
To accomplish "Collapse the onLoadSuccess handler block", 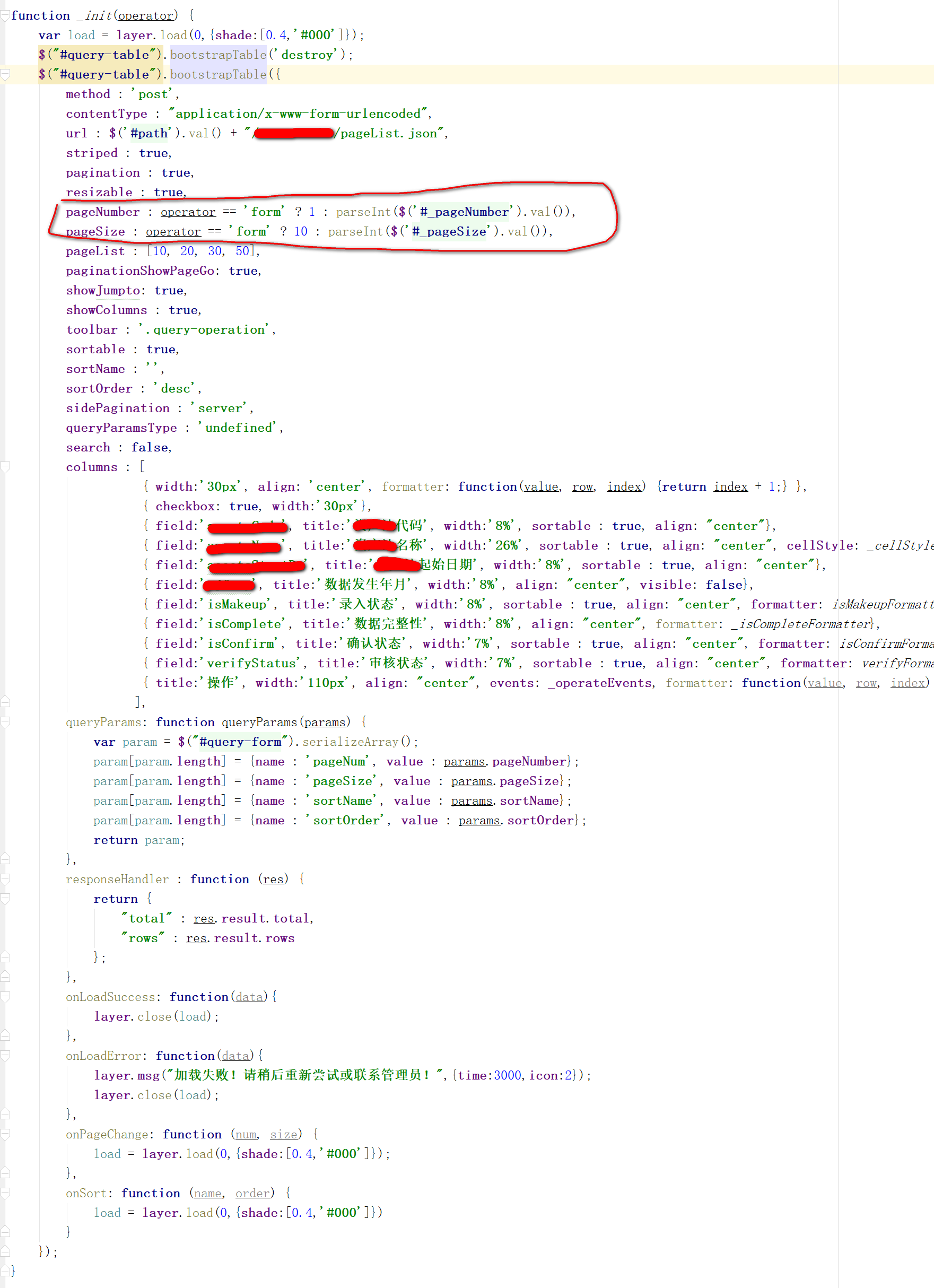I will tap(5, 997).
